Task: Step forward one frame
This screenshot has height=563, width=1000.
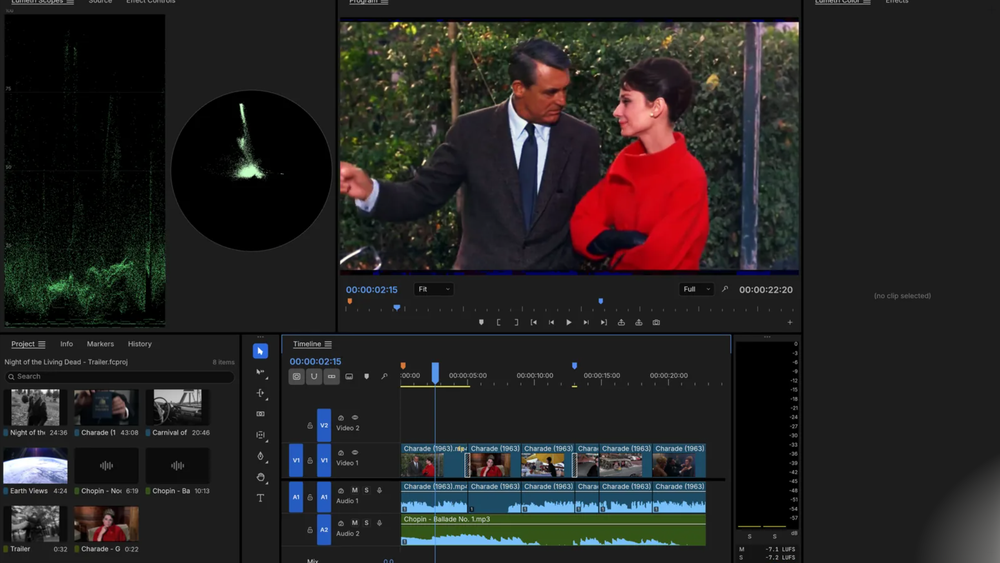Action: point(586,323)
